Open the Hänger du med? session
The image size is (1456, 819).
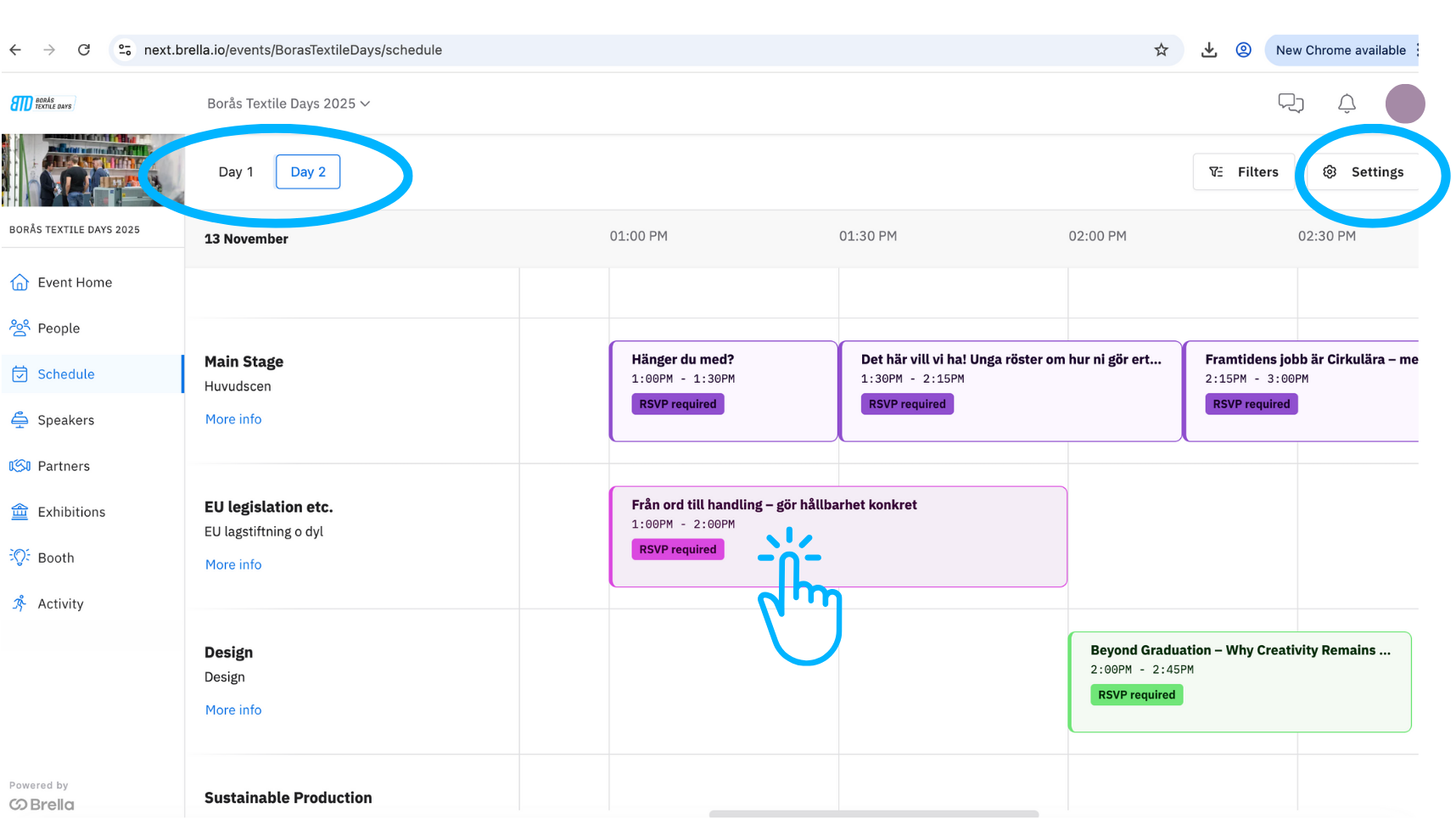(723, 390)
